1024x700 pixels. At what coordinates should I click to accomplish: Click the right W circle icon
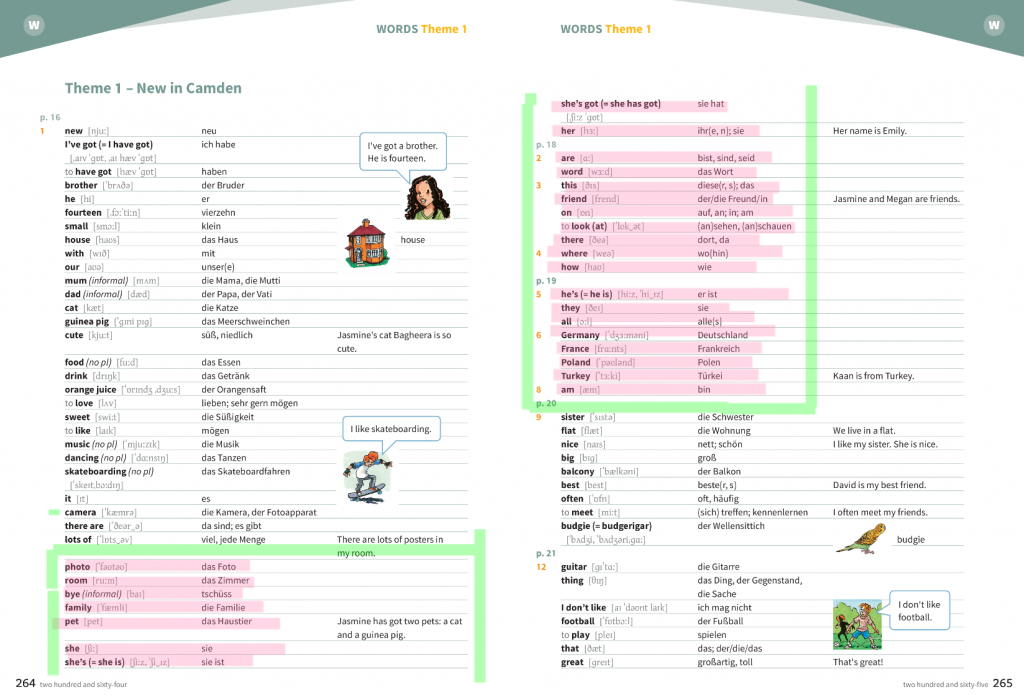tap(993, 25)
